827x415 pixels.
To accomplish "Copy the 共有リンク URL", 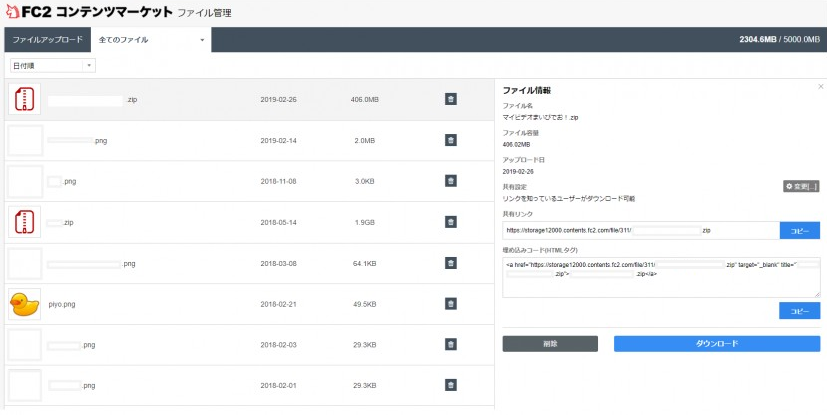I will click(x=799, y=230).
